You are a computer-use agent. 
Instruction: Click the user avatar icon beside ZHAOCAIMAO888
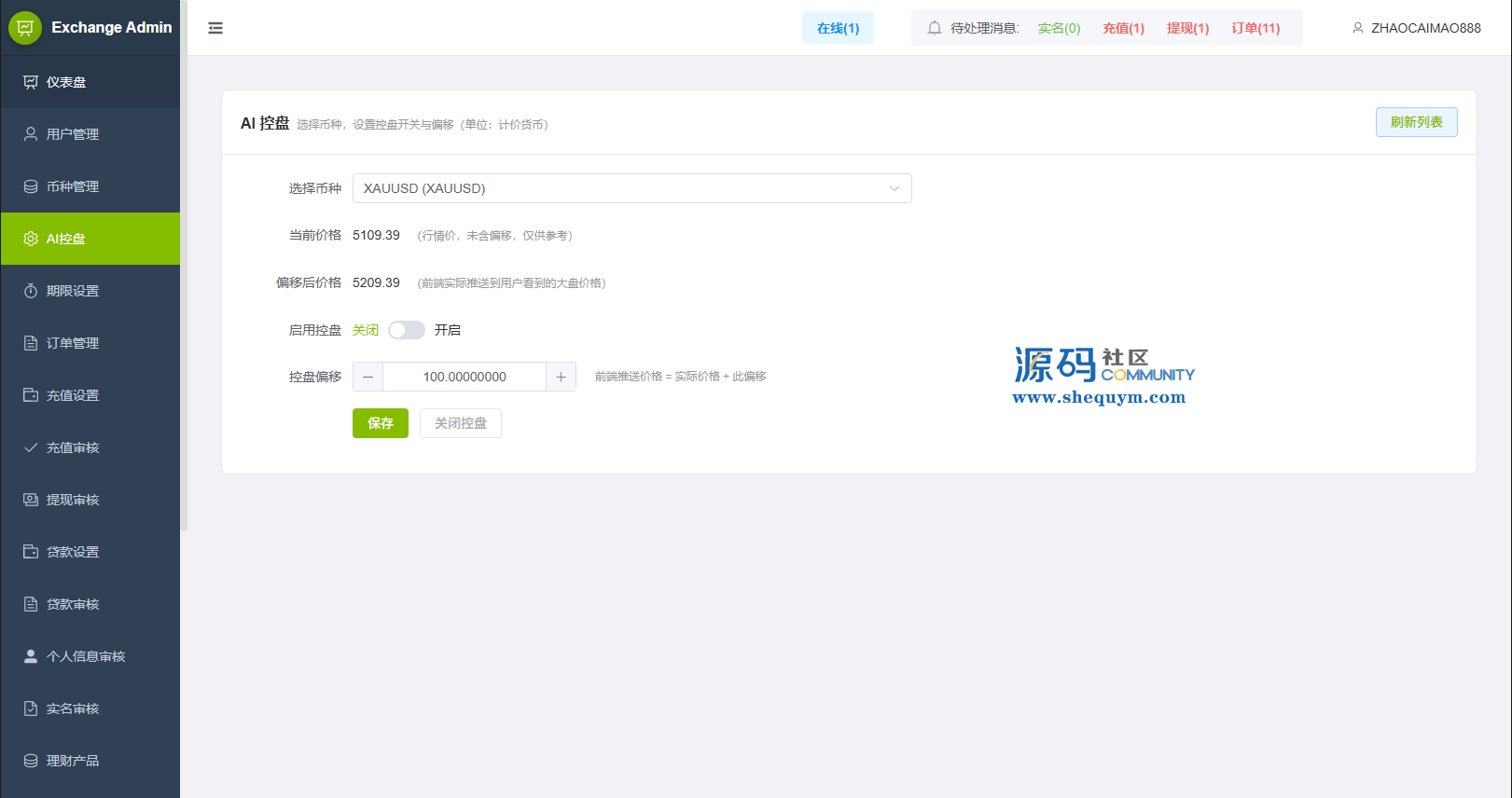point(1358,28)
